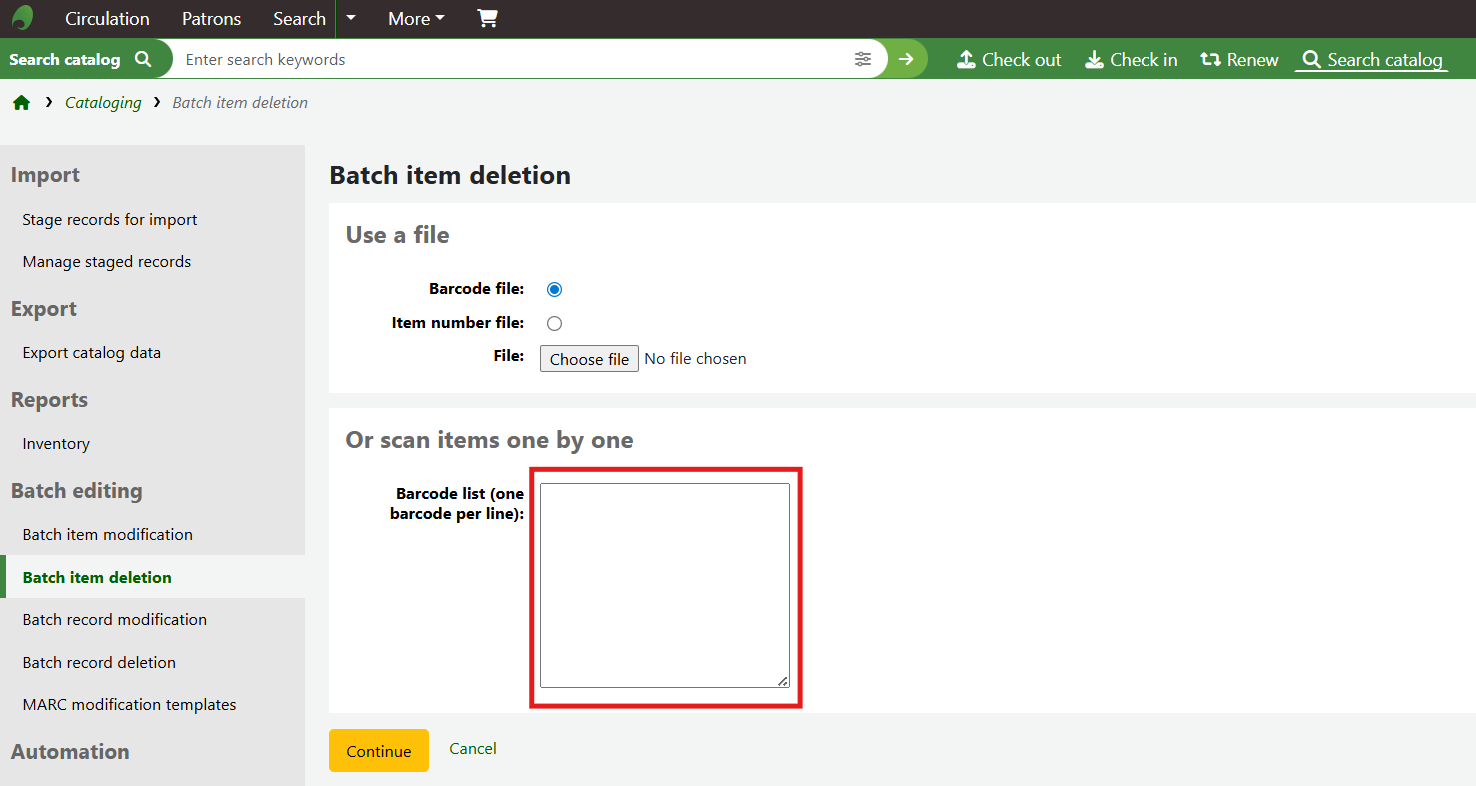The width and height of the screenshot is (1476, 786).
Task: Click the Check out icon
Action: point(966,60)
